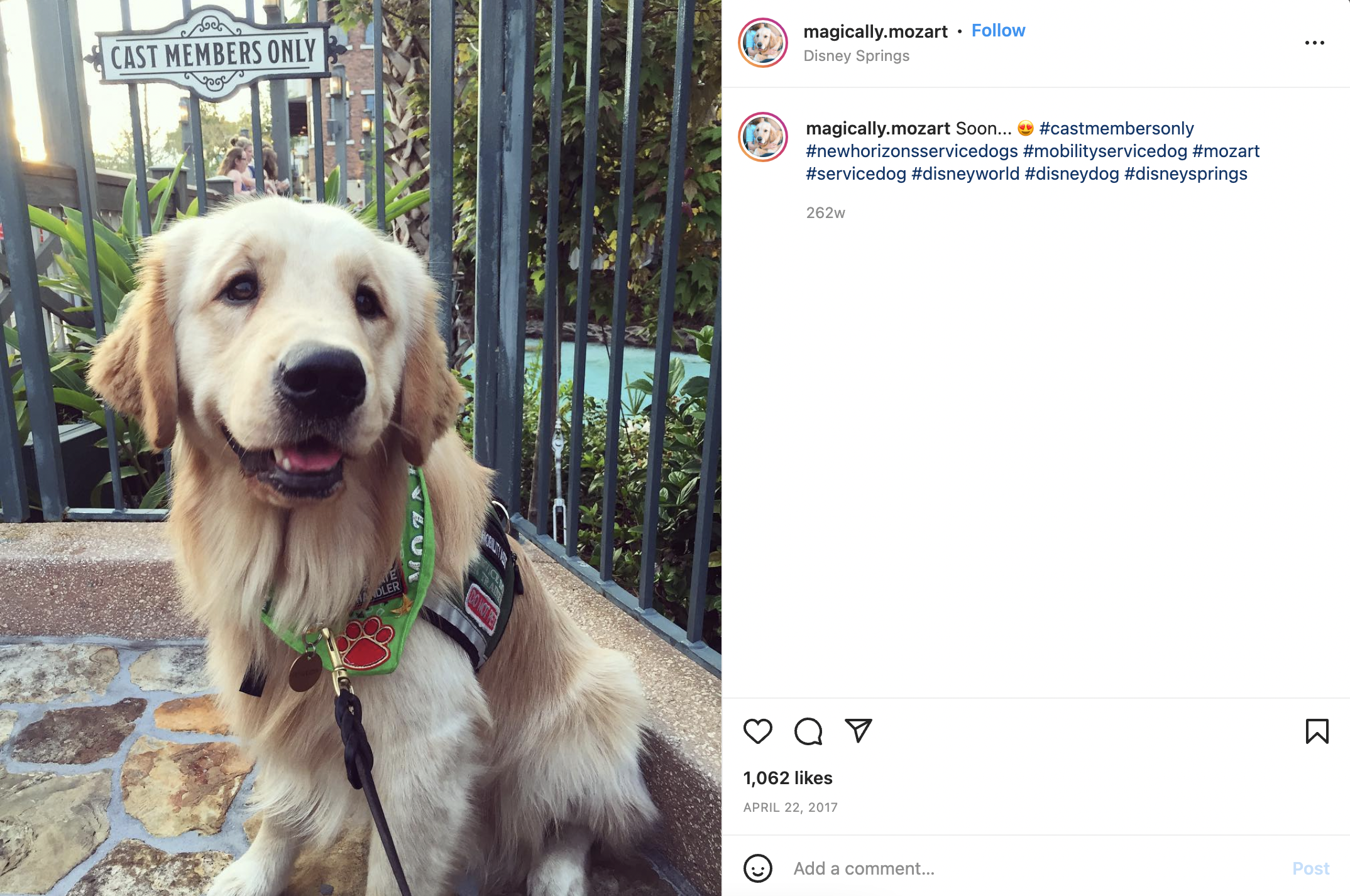Screen dimensions: 1350x896
Task: Like the post with the heart icon
Action: (757, 731)
